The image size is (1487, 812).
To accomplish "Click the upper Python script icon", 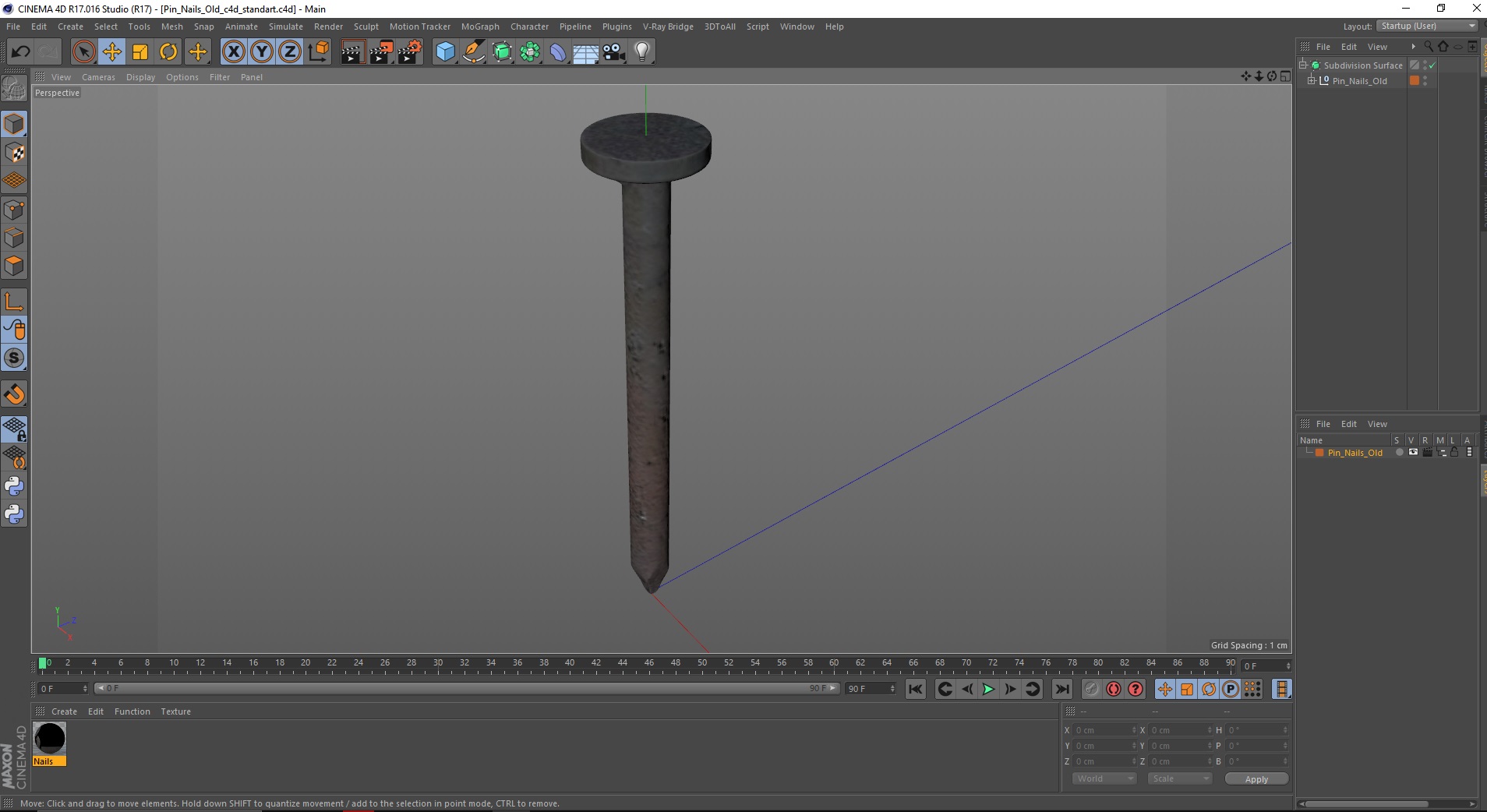I will coord(14,486).
